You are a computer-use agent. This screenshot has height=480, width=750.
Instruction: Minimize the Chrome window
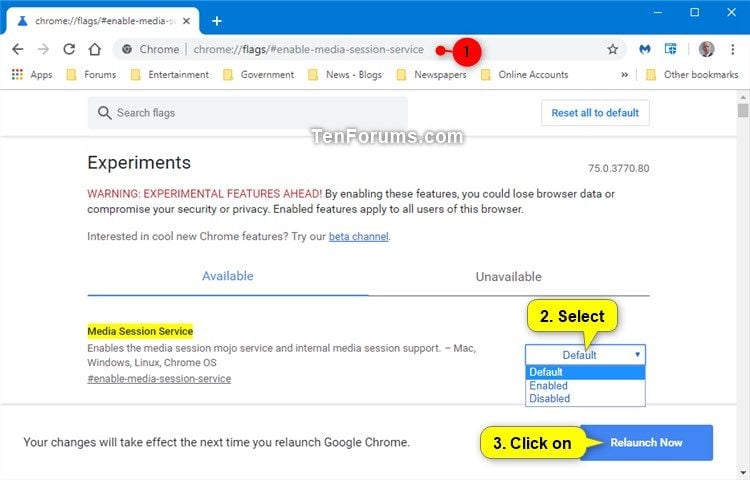[x=658, y=12]
